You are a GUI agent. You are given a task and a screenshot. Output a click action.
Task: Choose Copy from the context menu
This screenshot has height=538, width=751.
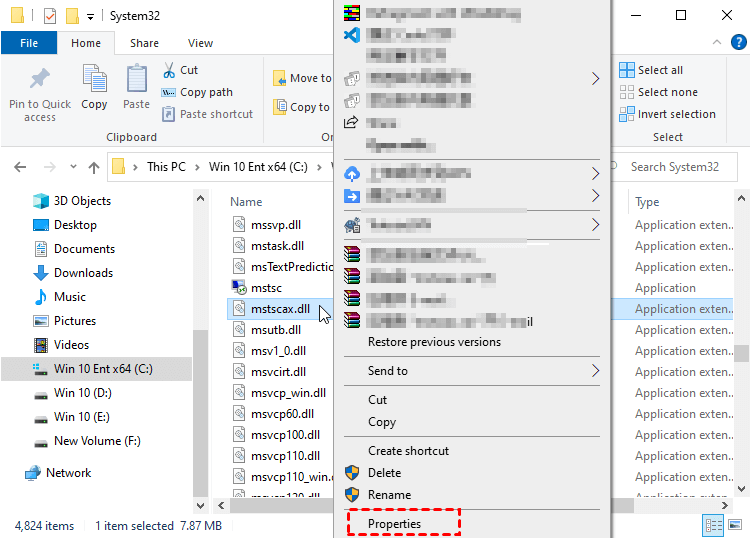coord(382,422)
